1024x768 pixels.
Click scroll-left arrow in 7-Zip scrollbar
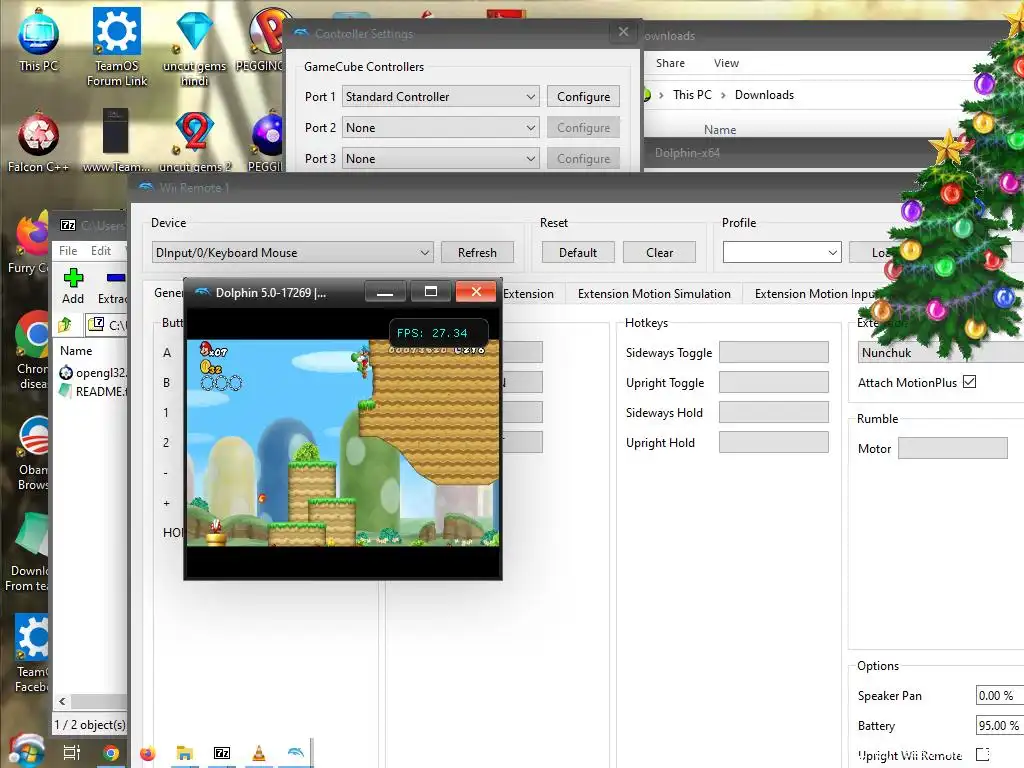[62, 702]
